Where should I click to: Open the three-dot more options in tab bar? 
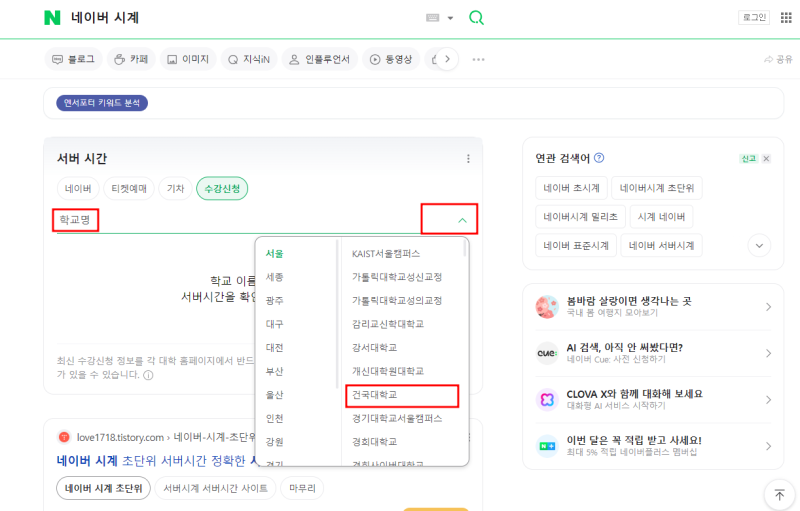[478, 60]
